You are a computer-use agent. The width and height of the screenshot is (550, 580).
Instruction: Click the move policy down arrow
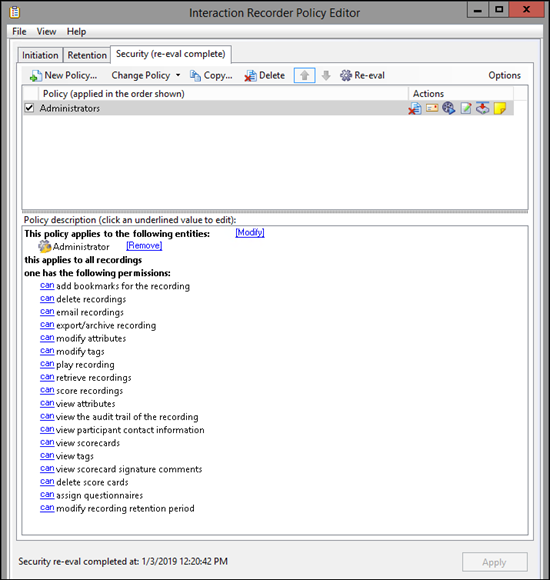326,75
